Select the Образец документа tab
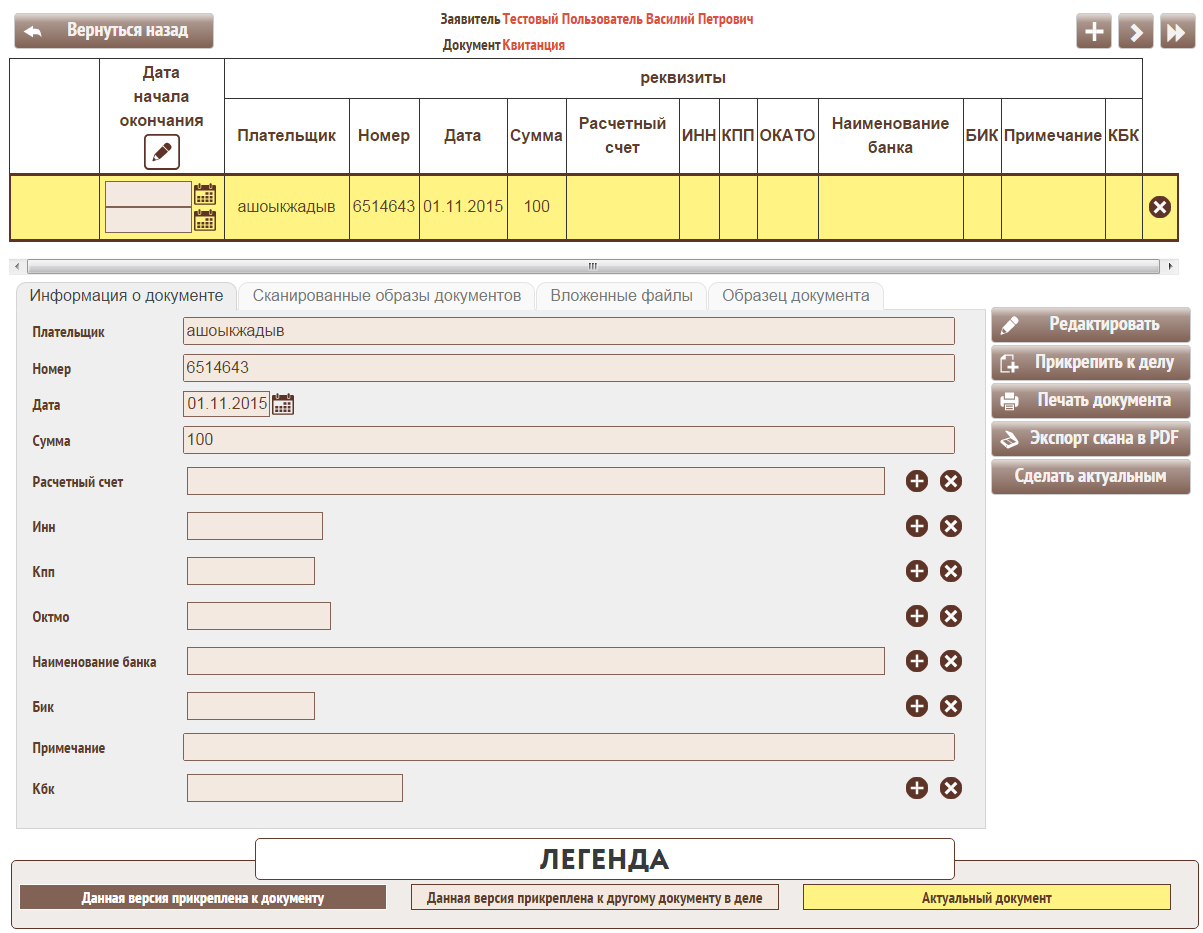 [795, 296]
